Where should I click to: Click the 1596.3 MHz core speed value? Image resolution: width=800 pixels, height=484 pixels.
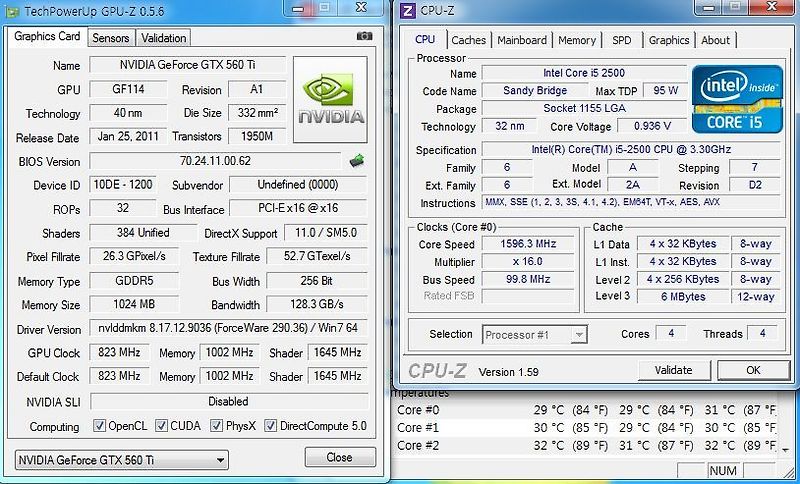(x=528, y=244)
